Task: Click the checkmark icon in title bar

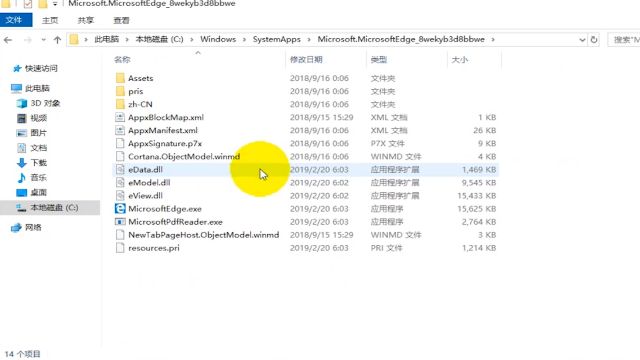Action: click(28, 4)
